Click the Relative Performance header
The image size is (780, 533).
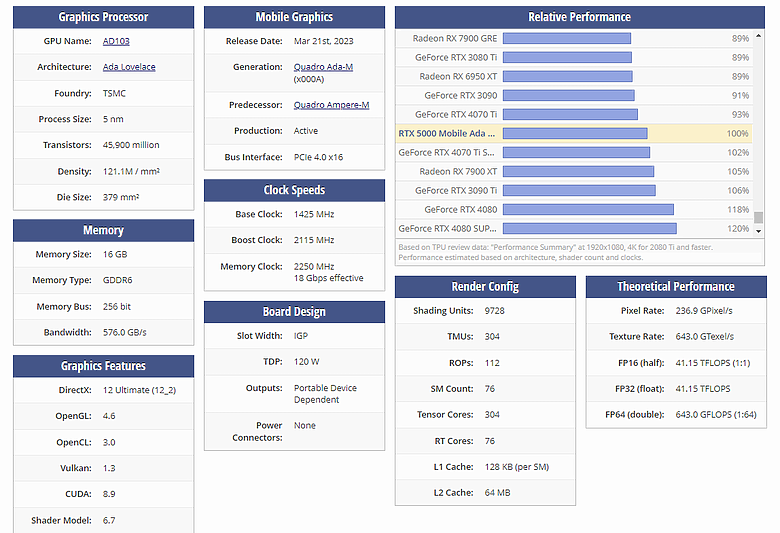click(580, 17)
